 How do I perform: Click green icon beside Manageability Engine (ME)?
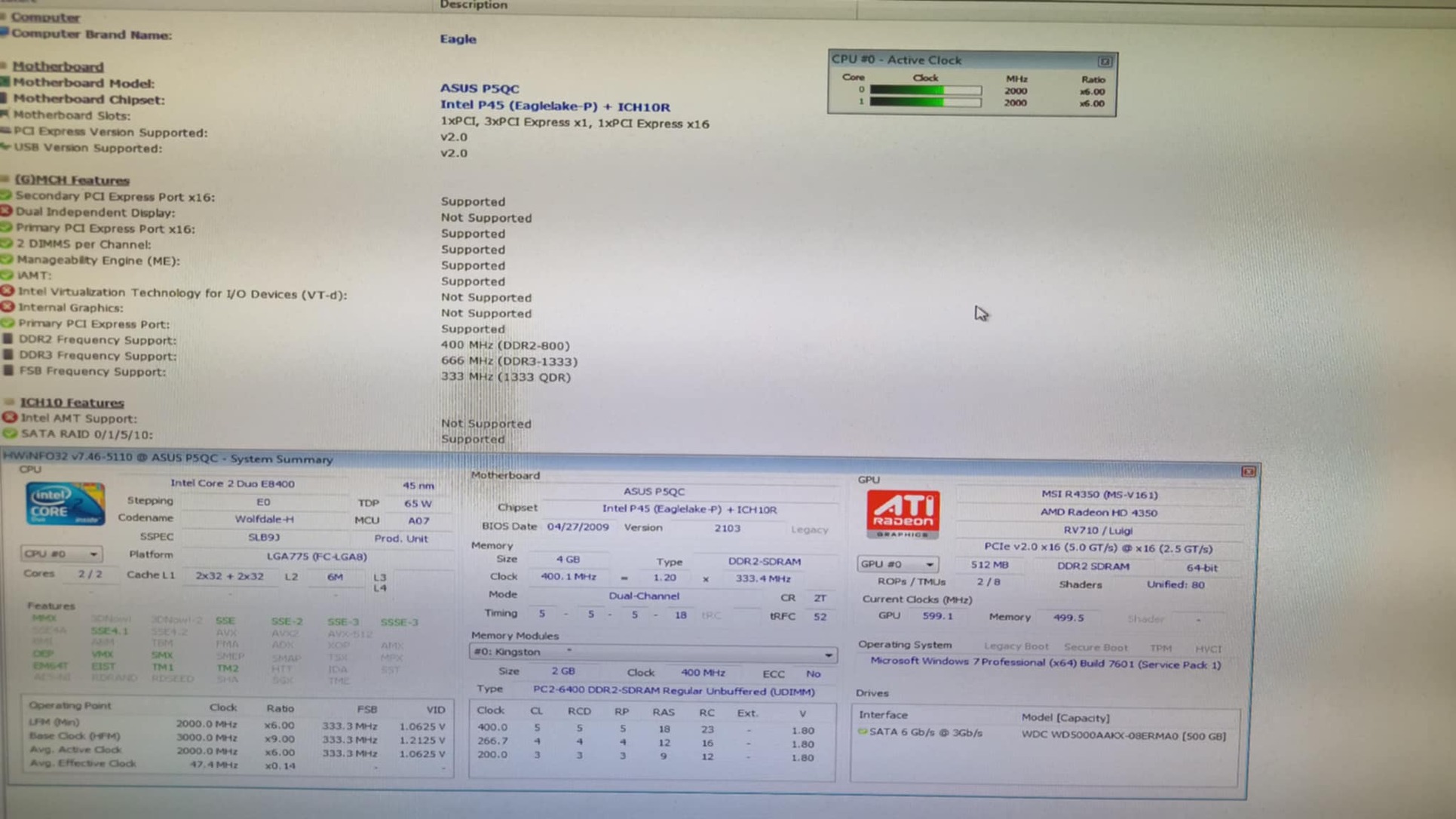pos(7,259)
